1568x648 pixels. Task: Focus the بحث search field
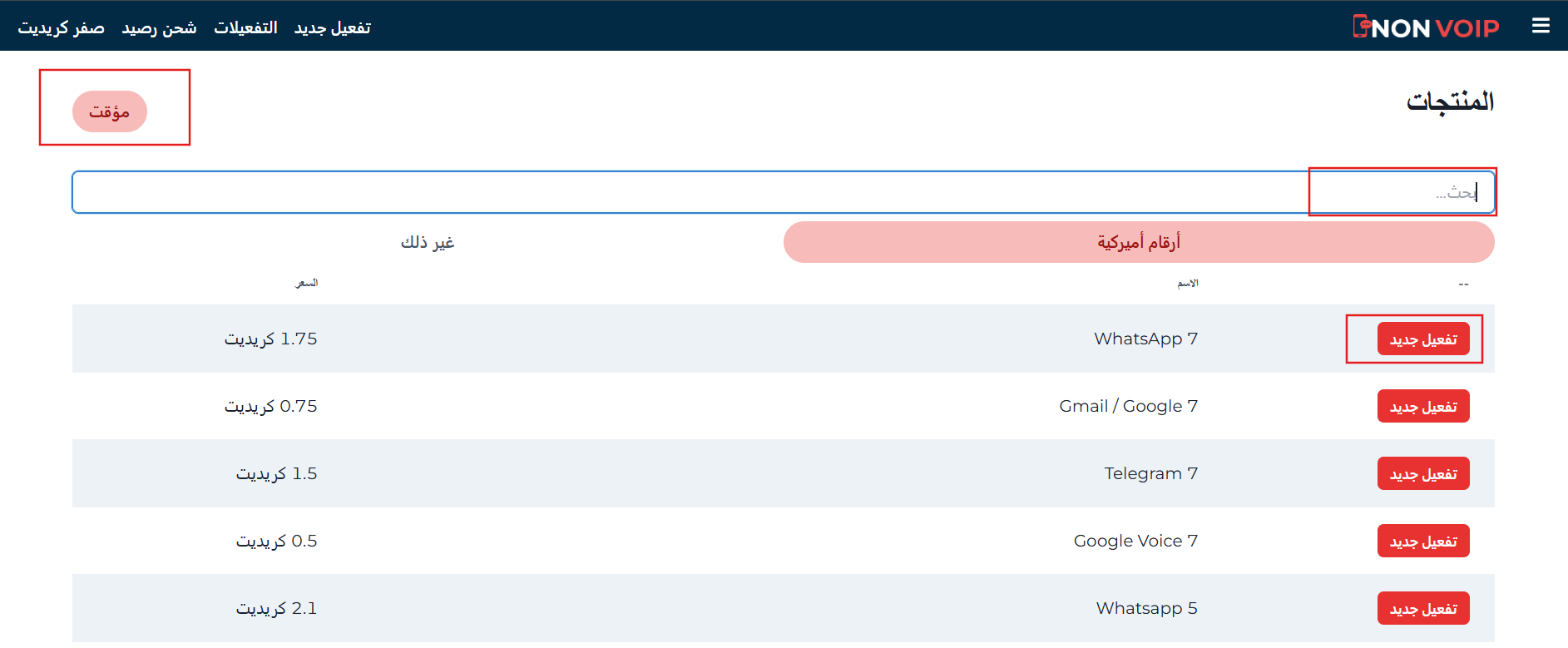tap(784, 192)
